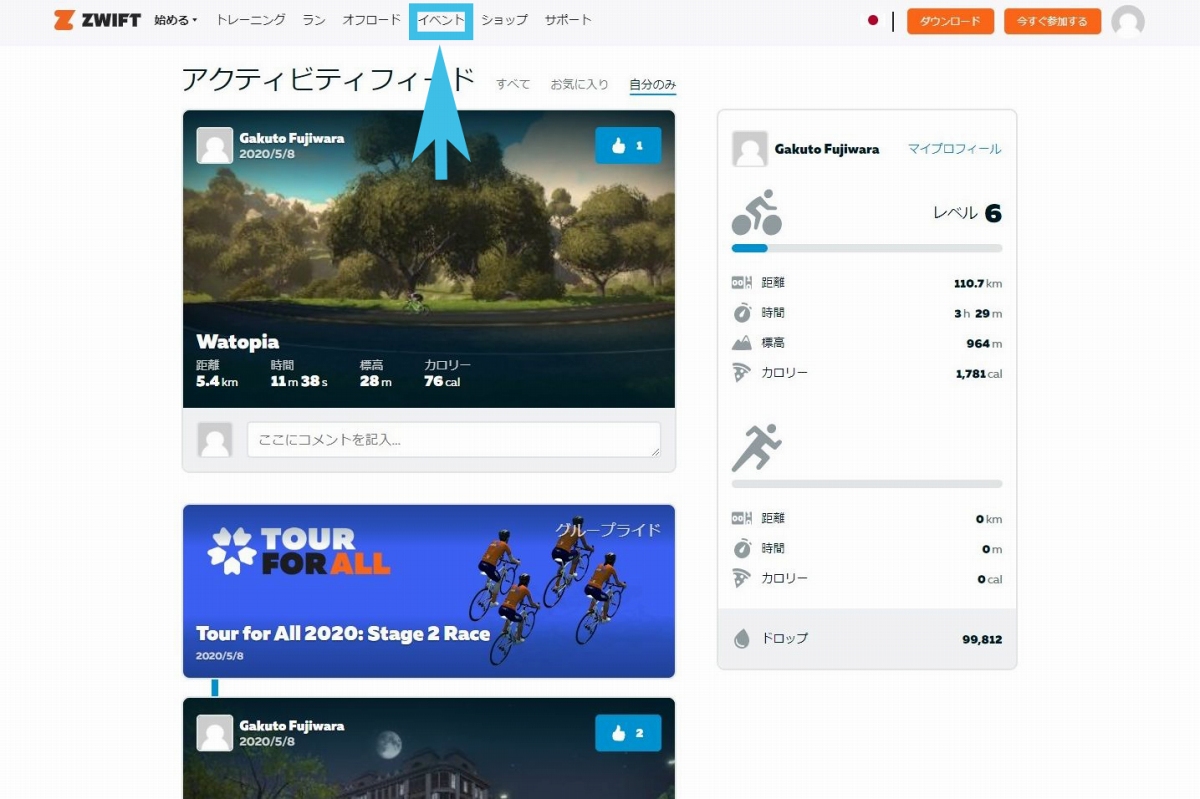The height and width of the screenshot is (799, 1200).
Task: Open the トレーニング menu
Action: point(251,20)
